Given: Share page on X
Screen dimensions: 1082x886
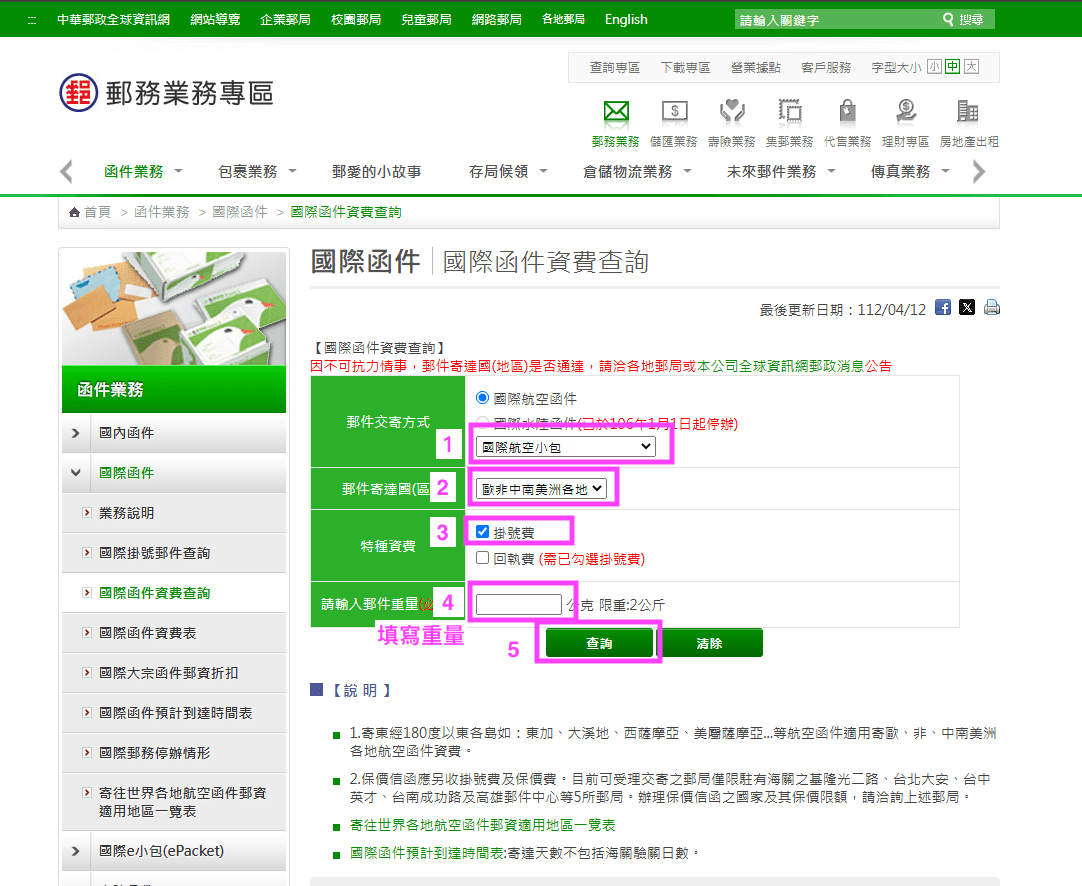Looking at the screenshot, I should 967,307.
